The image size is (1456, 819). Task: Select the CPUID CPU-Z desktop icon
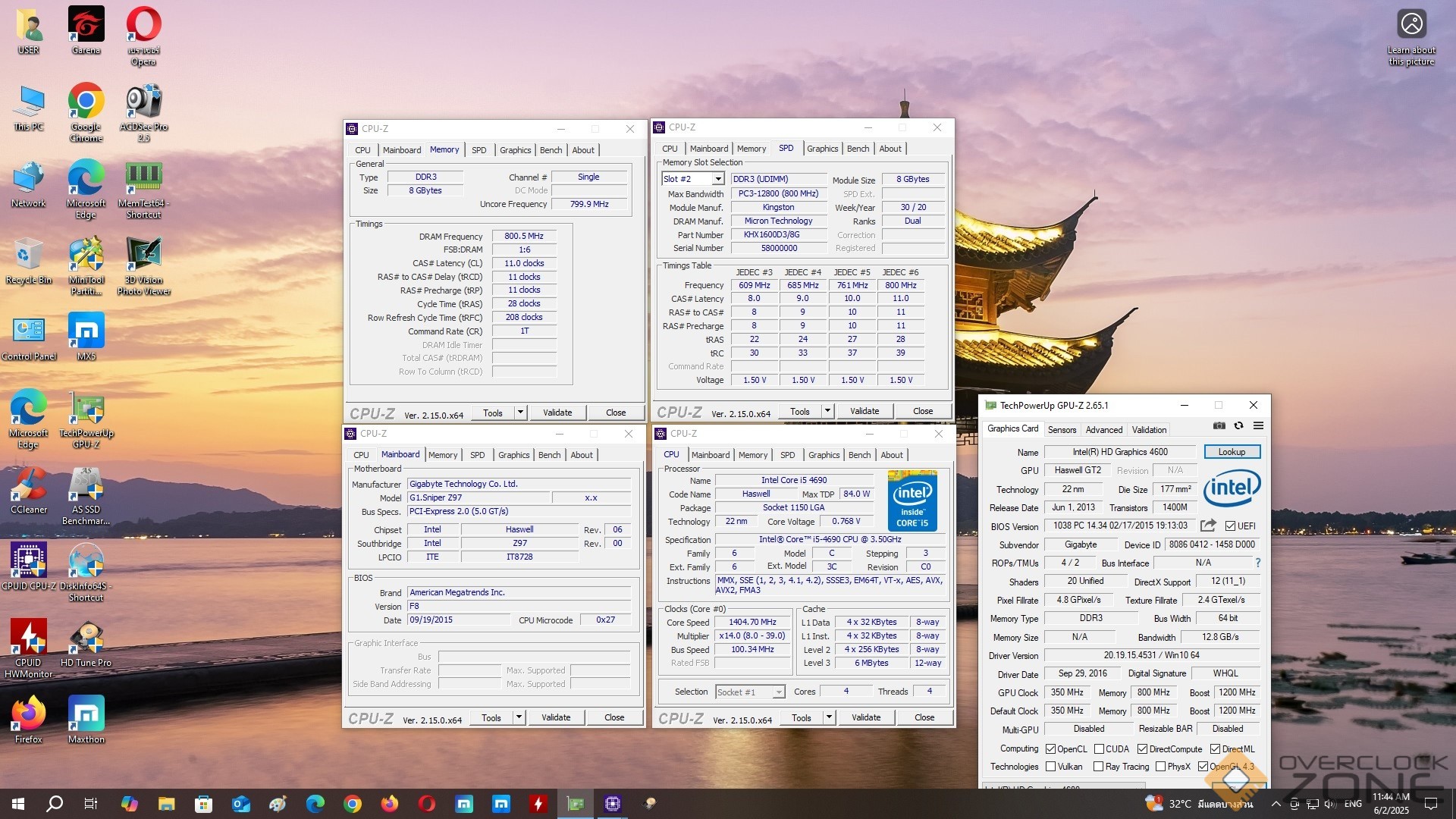point(29,566)
